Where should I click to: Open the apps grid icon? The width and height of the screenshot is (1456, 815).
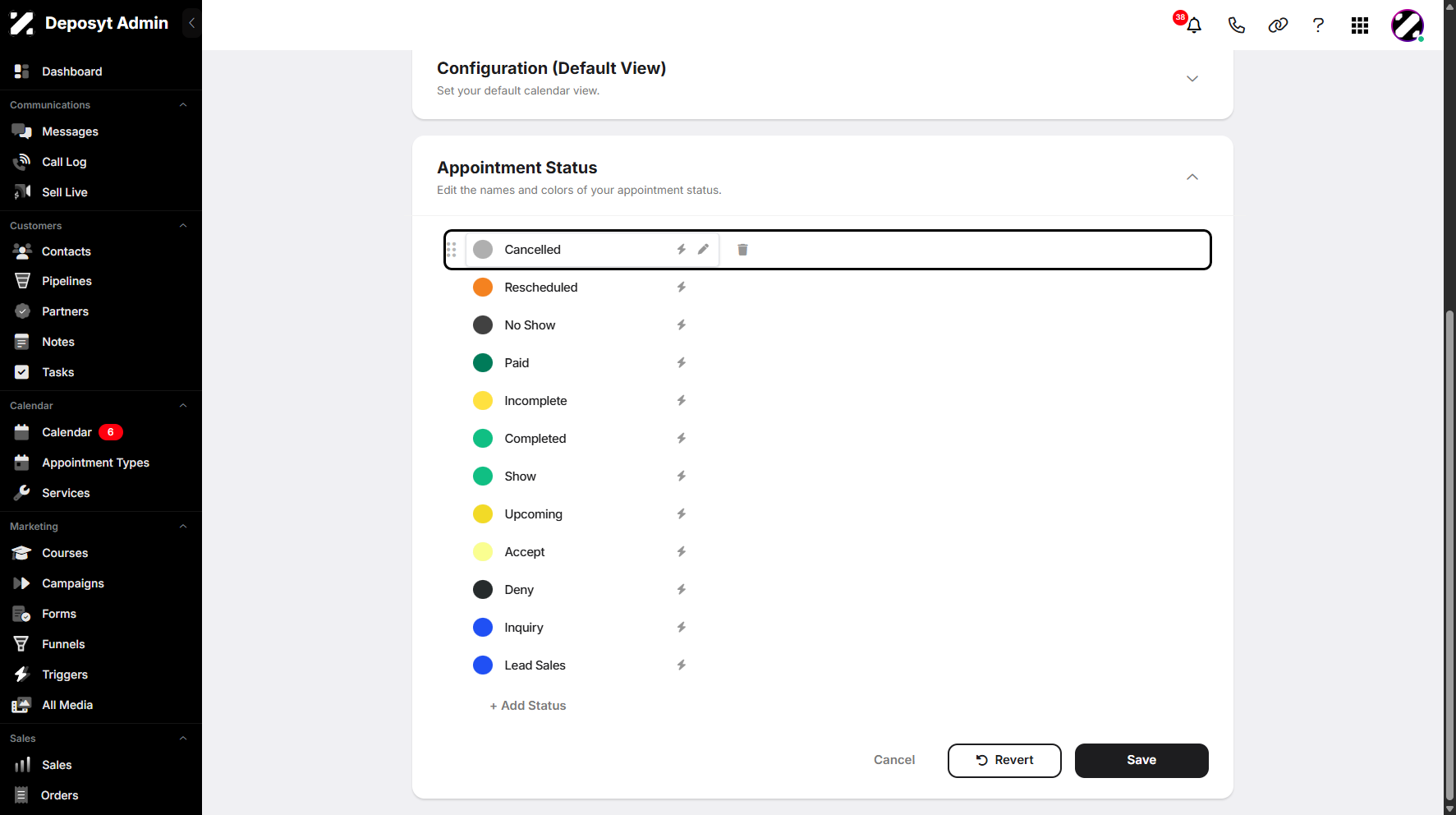click(1360, 25)
